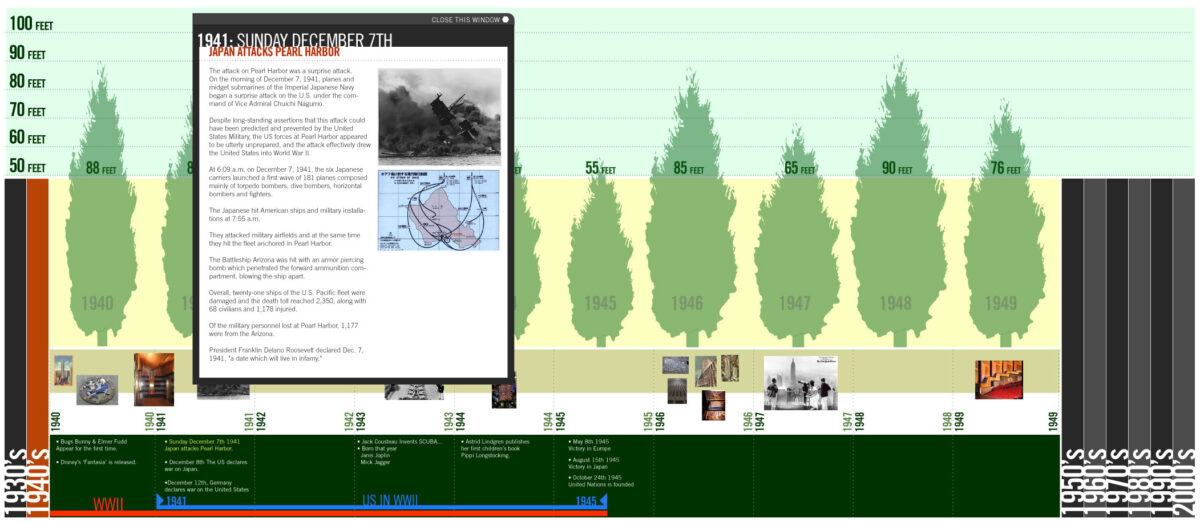Viewport: 1200px width, 522px height.
Task: Select the 1949 red theater seats thumbnail
Action: (x=998, y=379)
